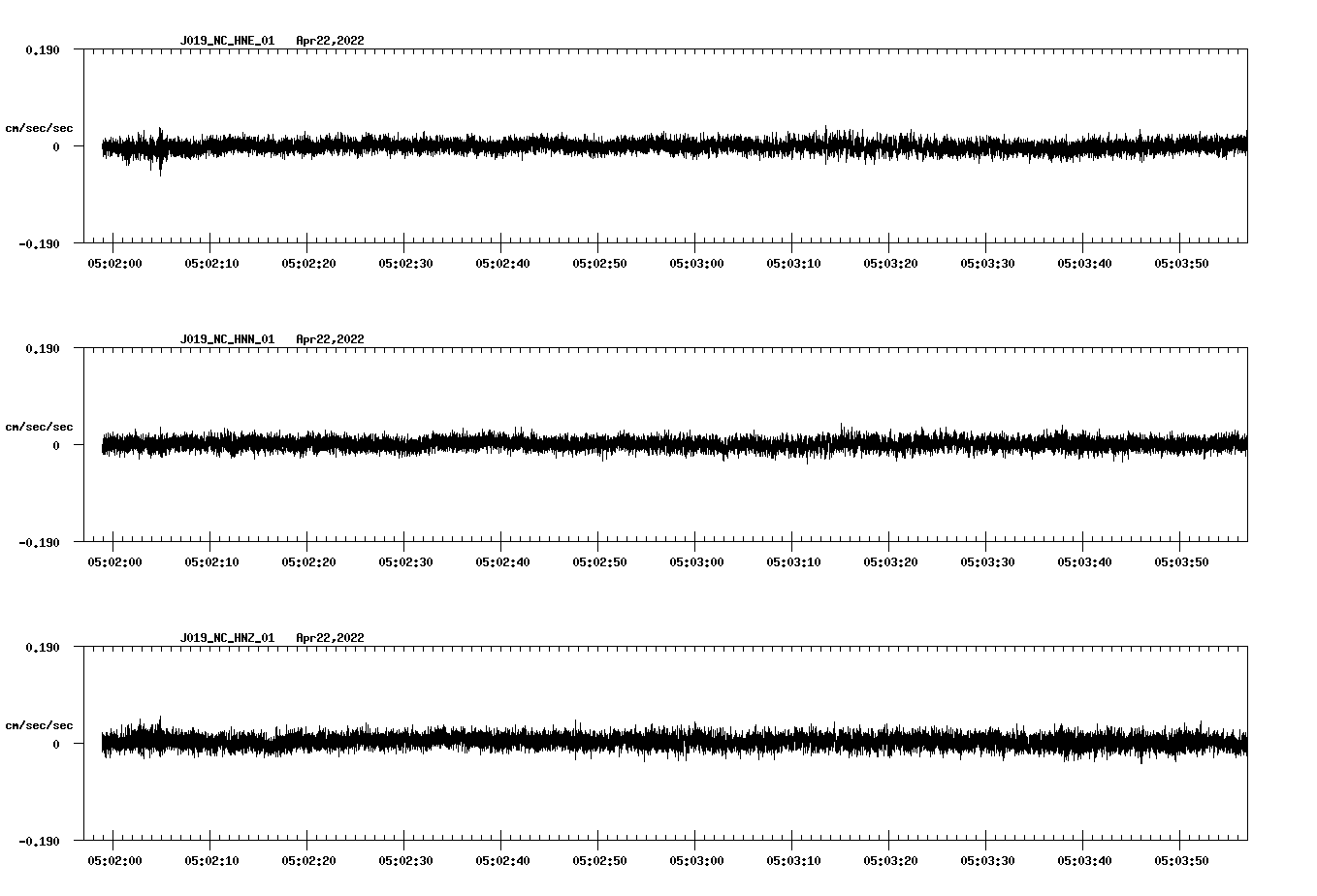Click the 05:02:40 time label under HNN plot
The height and width of the screenshot is (896, 1317).
(x=502, y=562)
